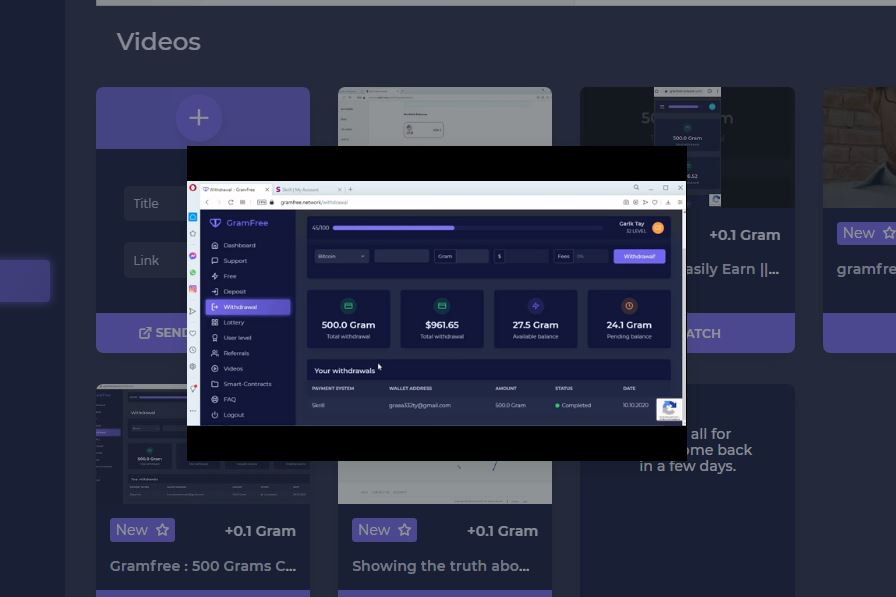Click the plus icon on the add-video card
This screenshot has width=896, height=597.
pos(199,118)
